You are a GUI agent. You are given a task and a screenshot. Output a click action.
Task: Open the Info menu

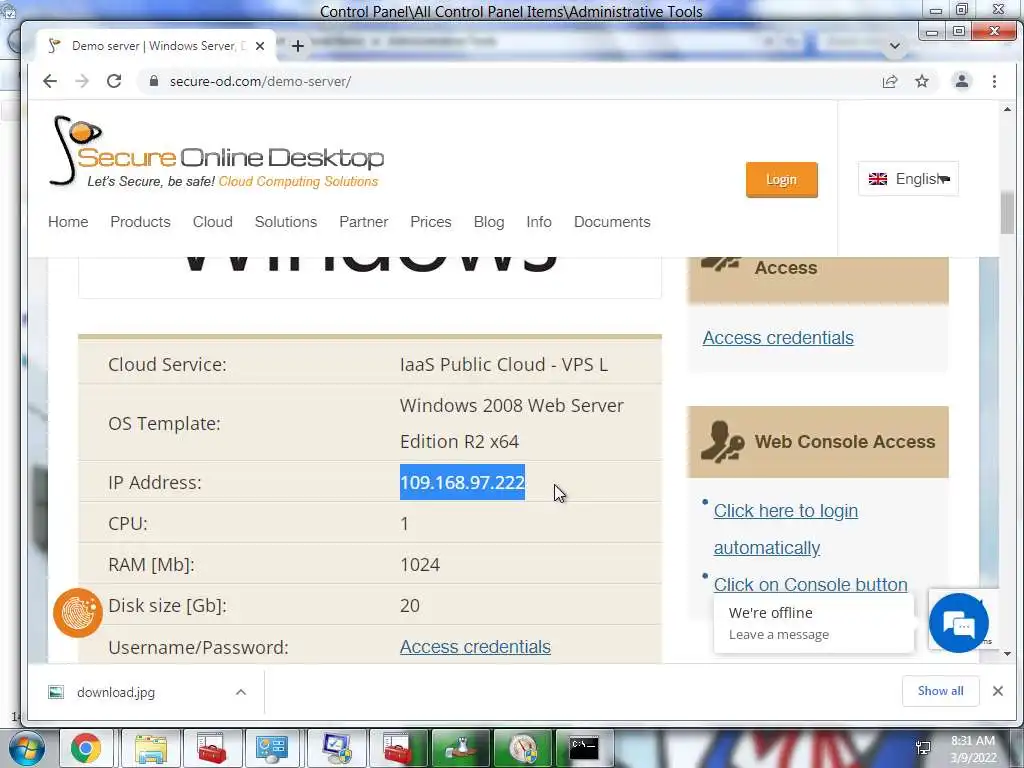point(539,222)
